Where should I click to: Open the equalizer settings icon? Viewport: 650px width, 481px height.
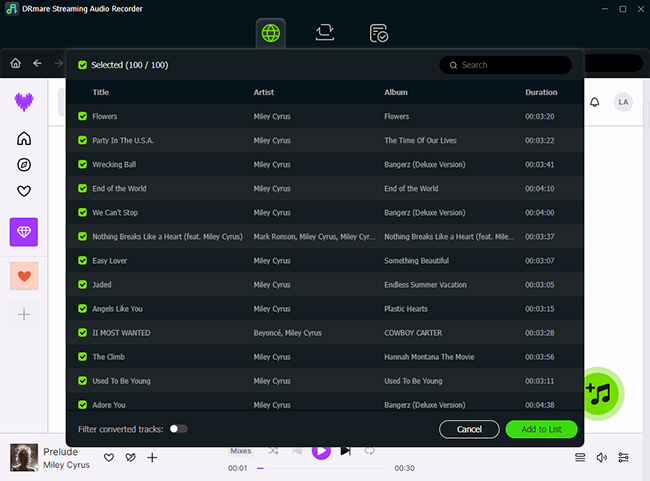pyautogui.click(x=623, y=457)
